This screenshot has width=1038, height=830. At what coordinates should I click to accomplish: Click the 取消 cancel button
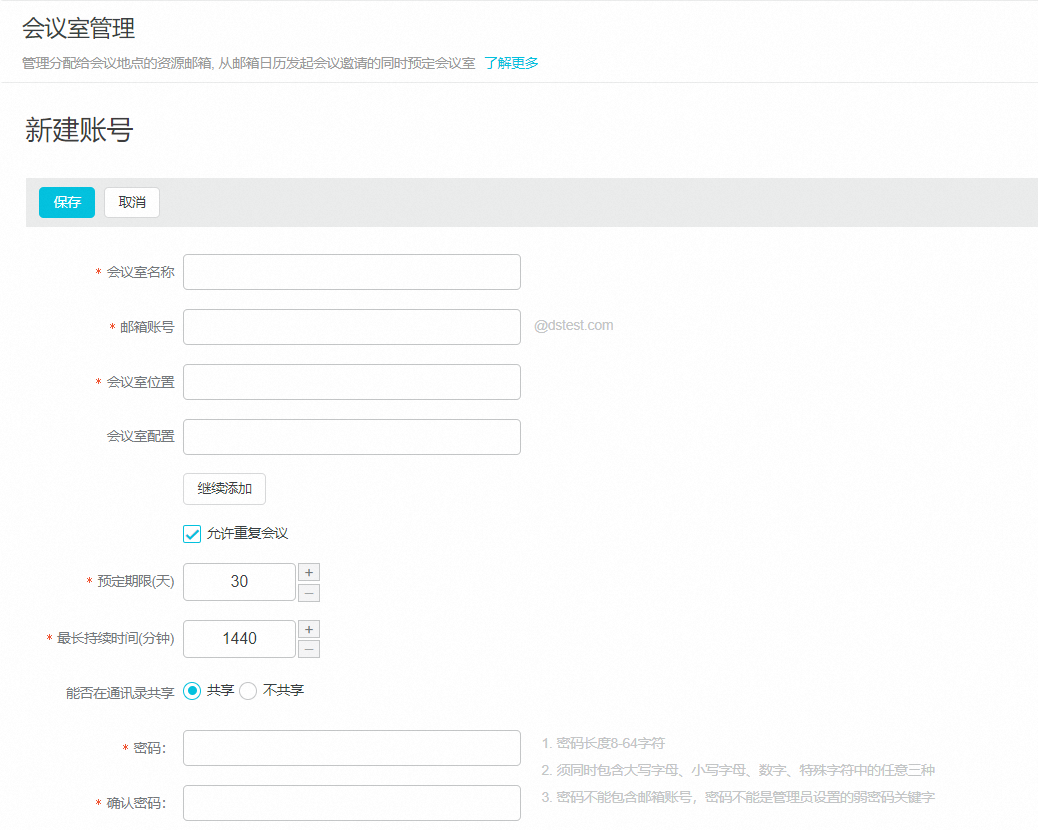132,202
